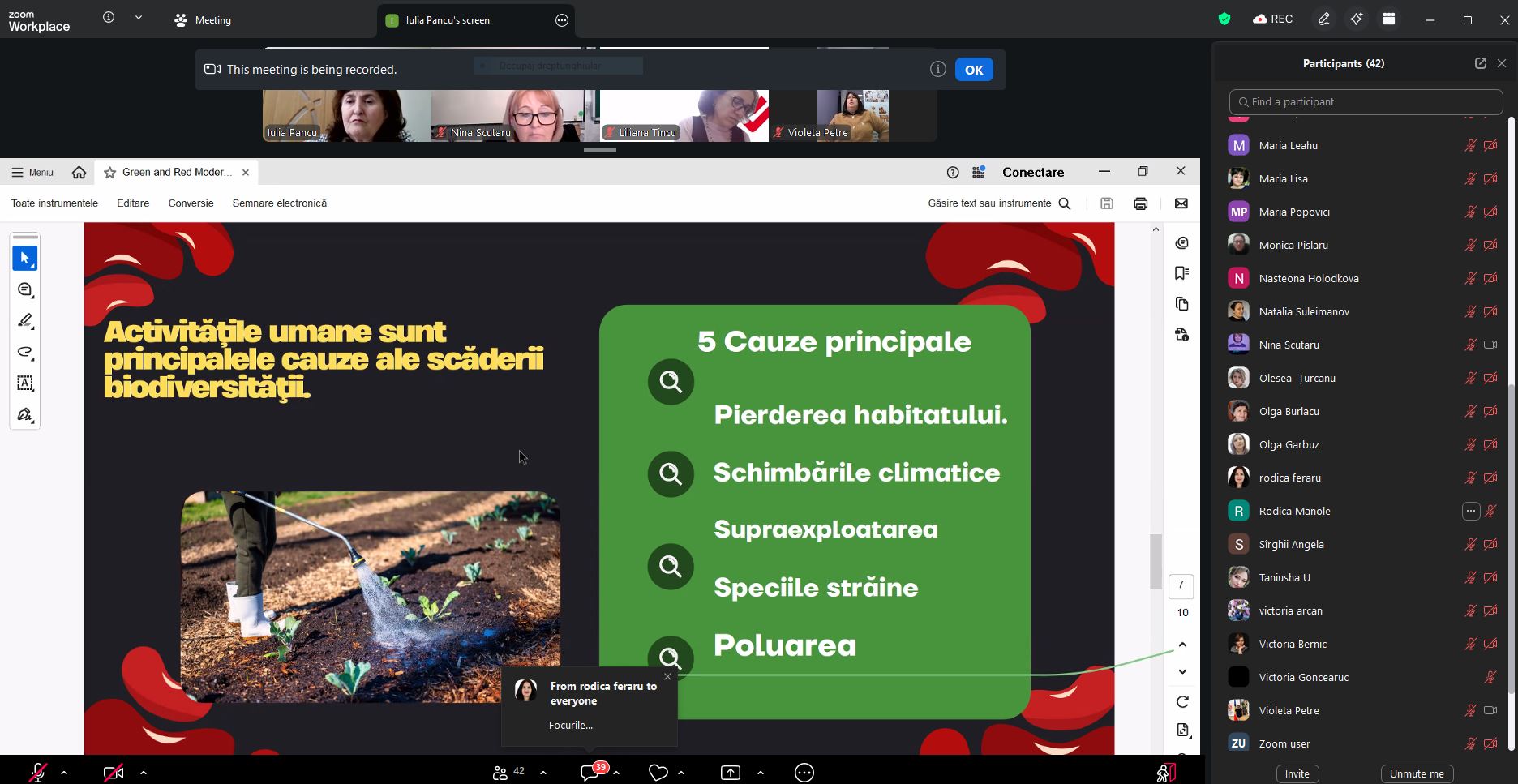This screenshot has width=1518, height=784.
Task: Open the AI Companion sparkle icon
Action: pos(1356,19)
